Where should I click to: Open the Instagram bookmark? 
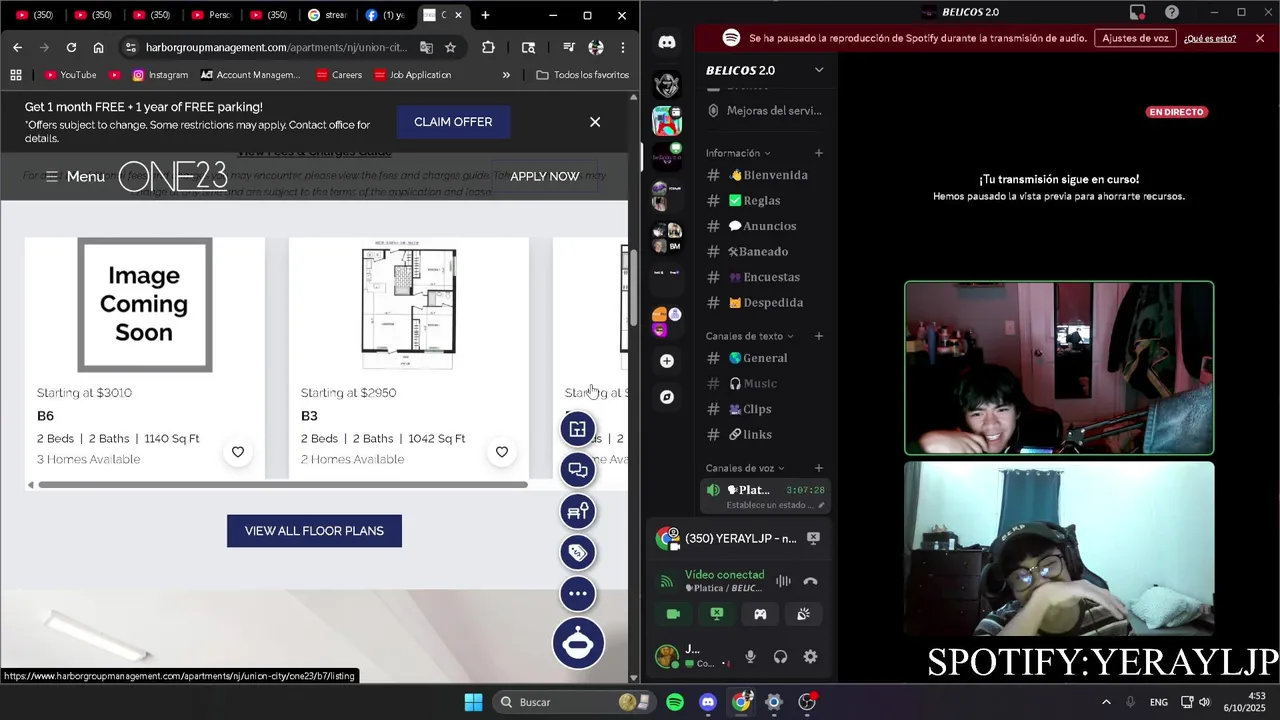pyautogui.click(x=160, y=75)
